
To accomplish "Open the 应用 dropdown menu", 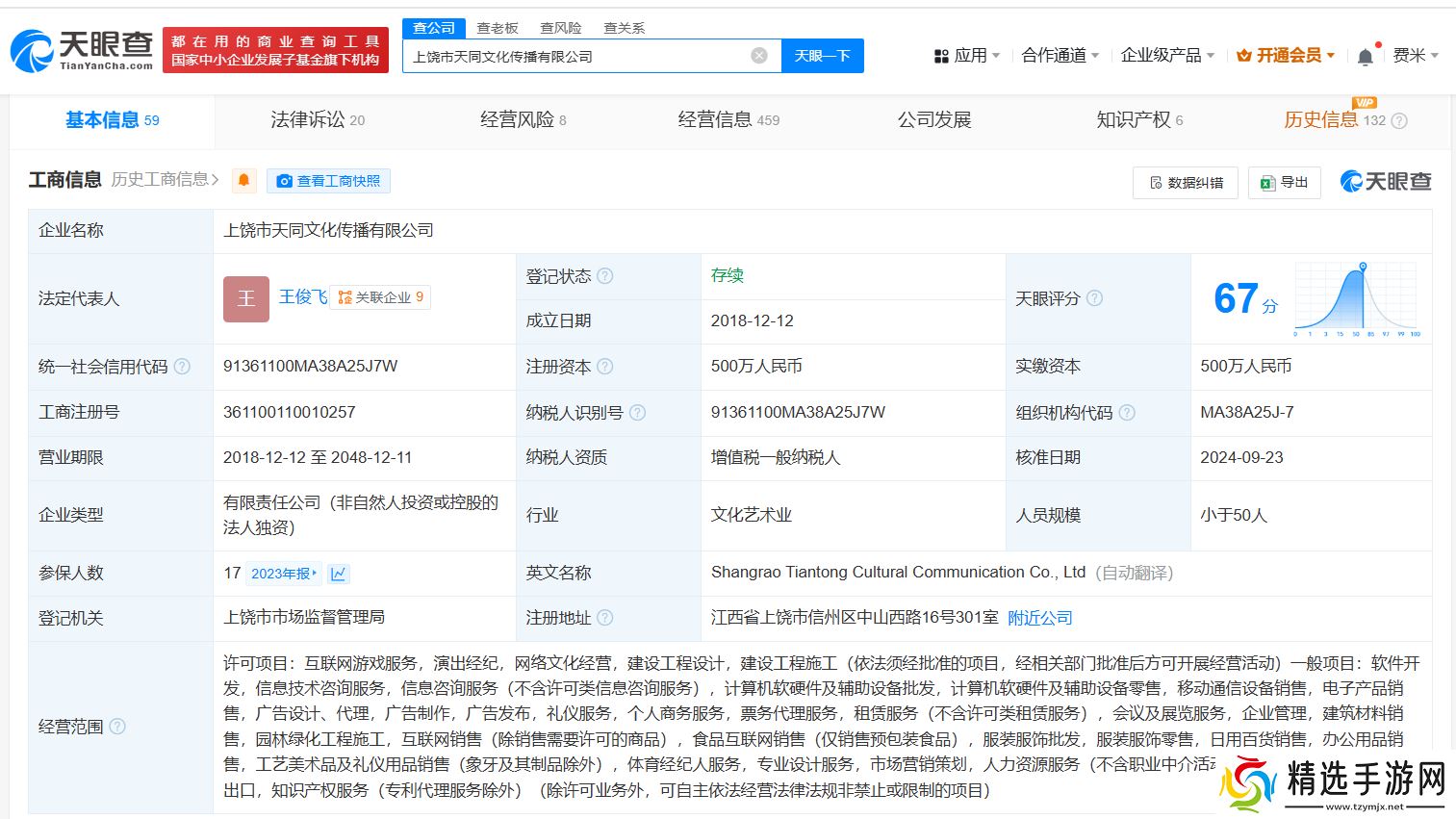I will point(966,55).
